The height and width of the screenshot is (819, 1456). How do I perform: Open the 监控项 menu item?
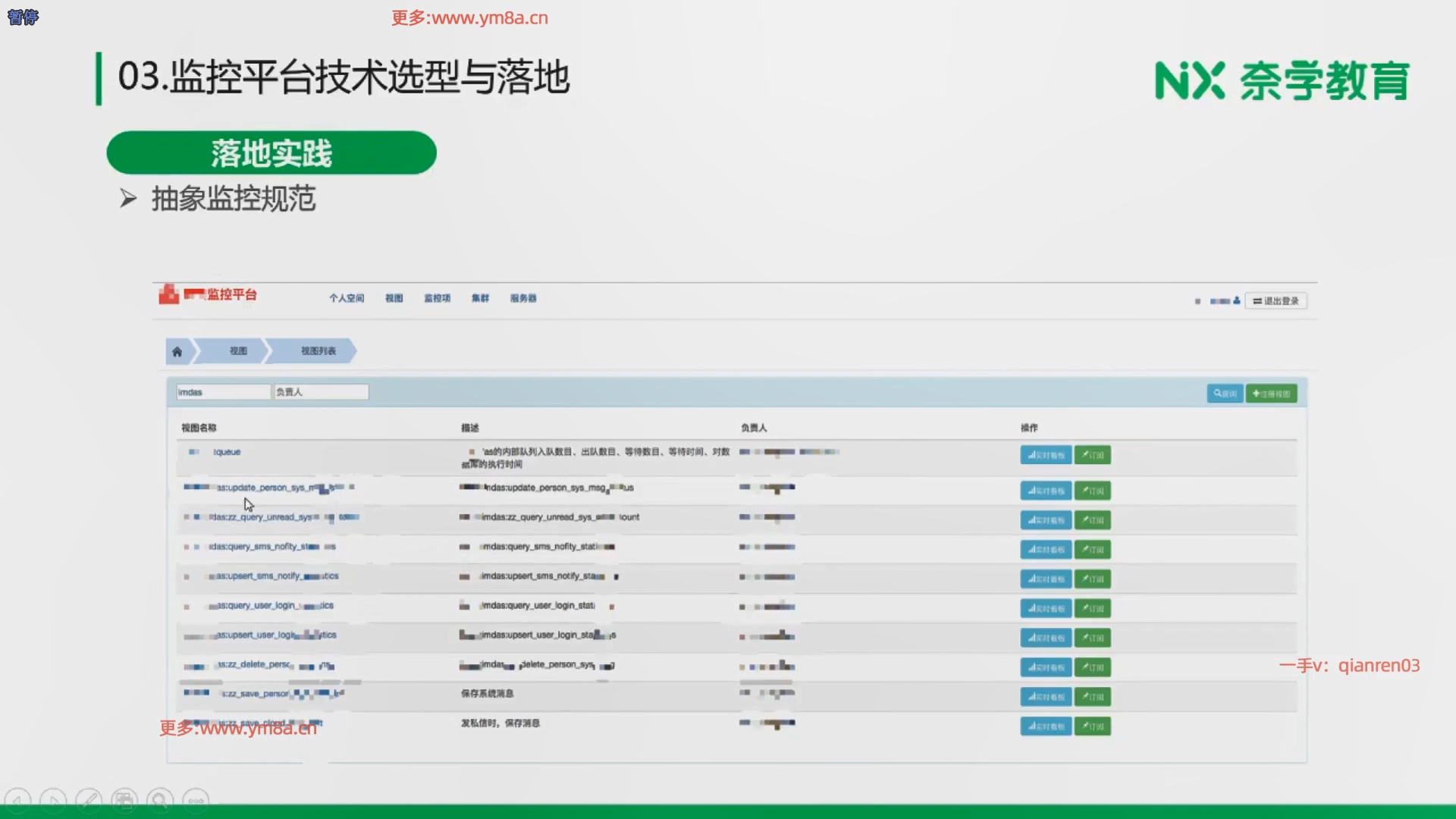437,298
